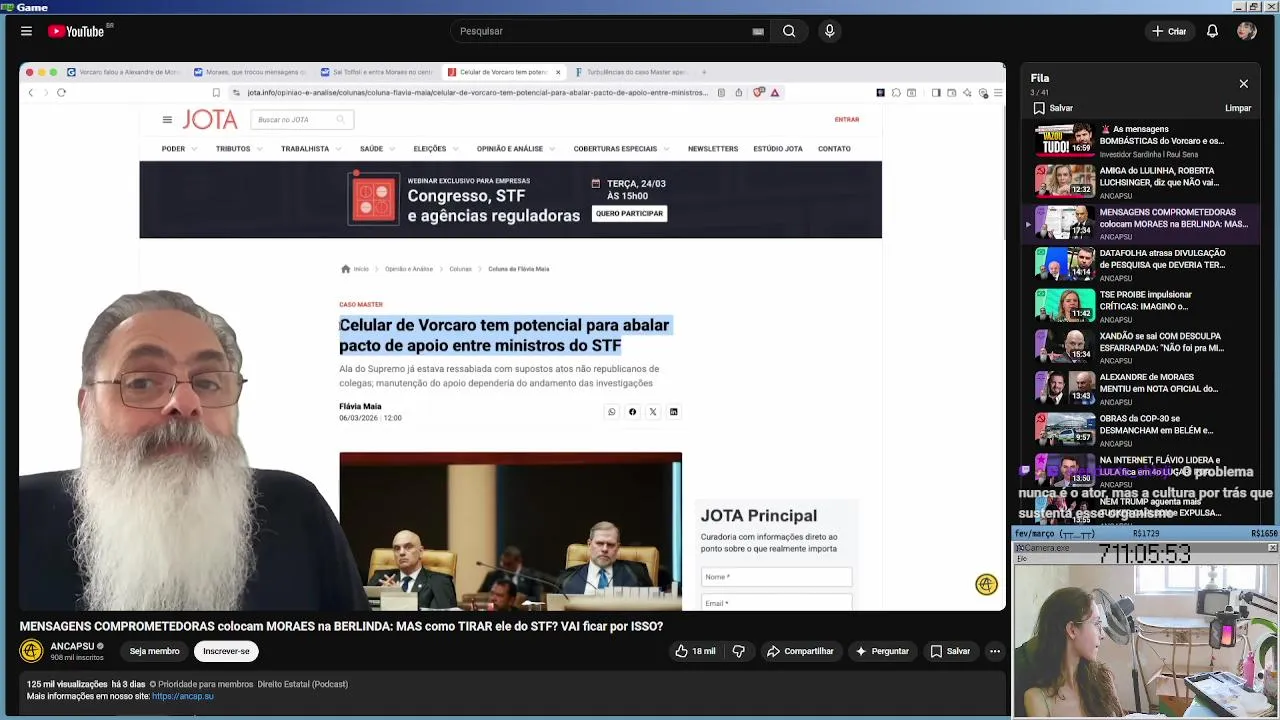In video browser, open Turbulências do caso Master tab

pos(631,72)
